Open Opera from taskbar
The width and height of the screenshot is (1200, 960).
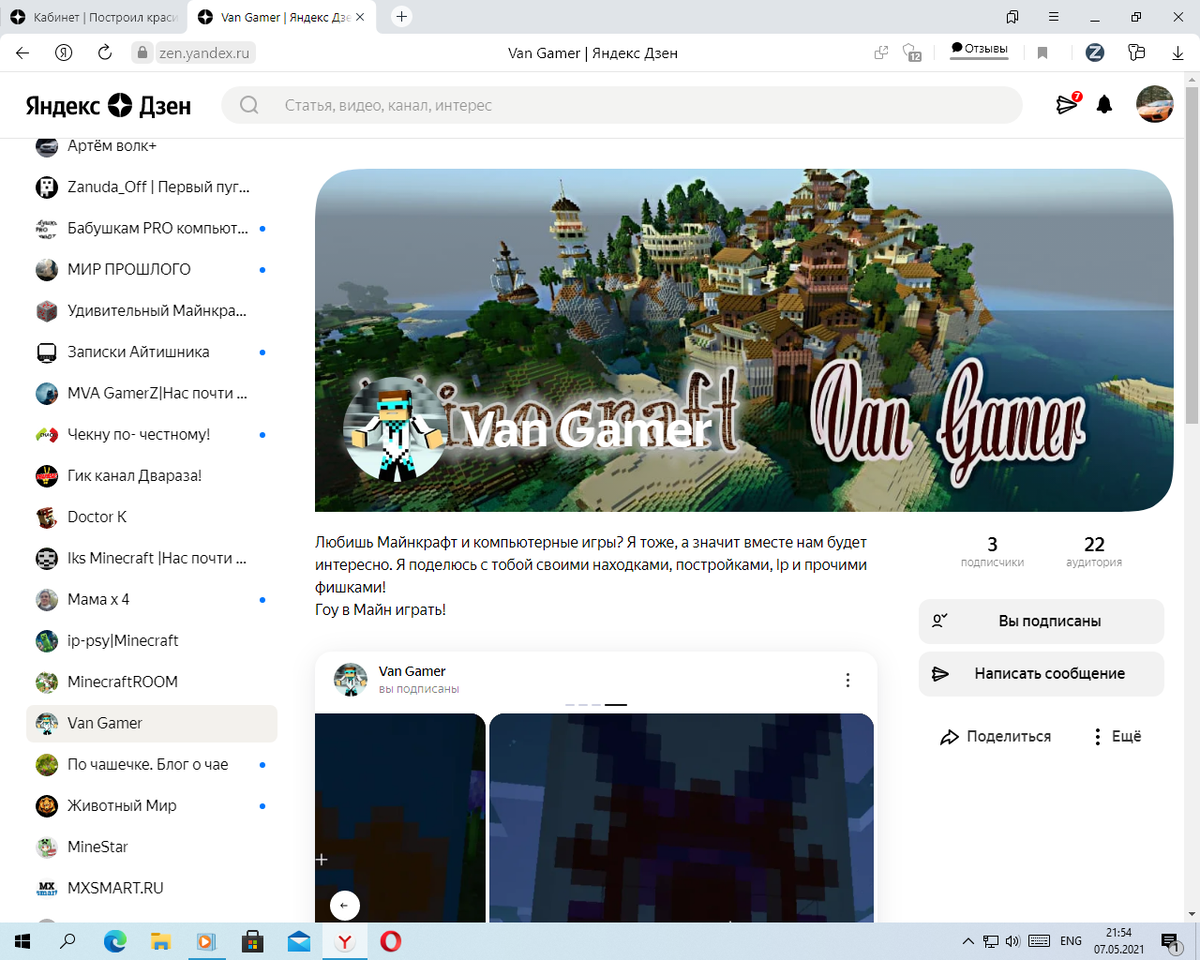point(391,941)
